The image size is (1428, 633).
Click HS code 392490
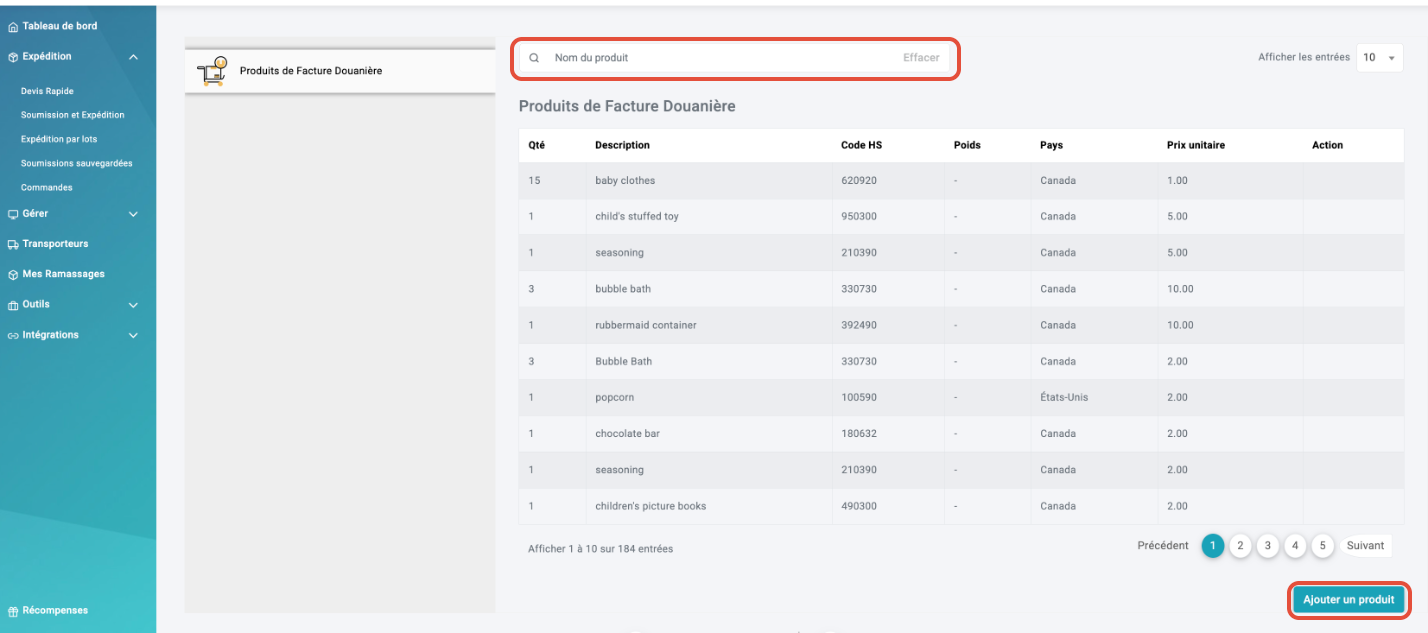tap(859, 325)
